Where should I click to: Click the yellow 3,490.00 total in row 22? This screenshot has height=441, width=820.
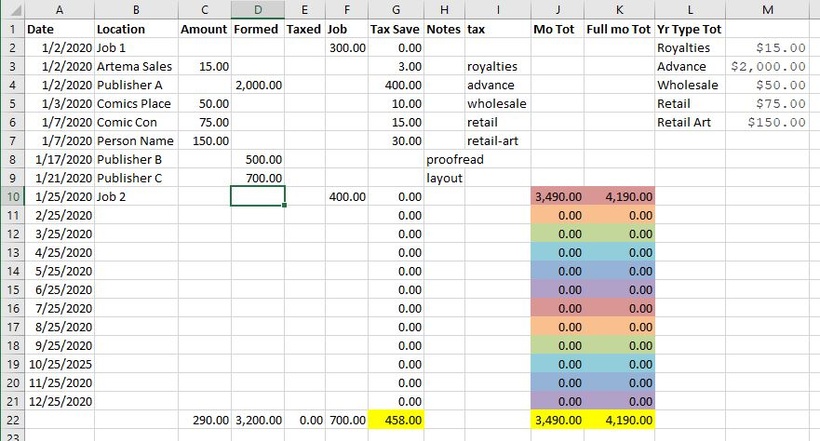coord(557,420)
